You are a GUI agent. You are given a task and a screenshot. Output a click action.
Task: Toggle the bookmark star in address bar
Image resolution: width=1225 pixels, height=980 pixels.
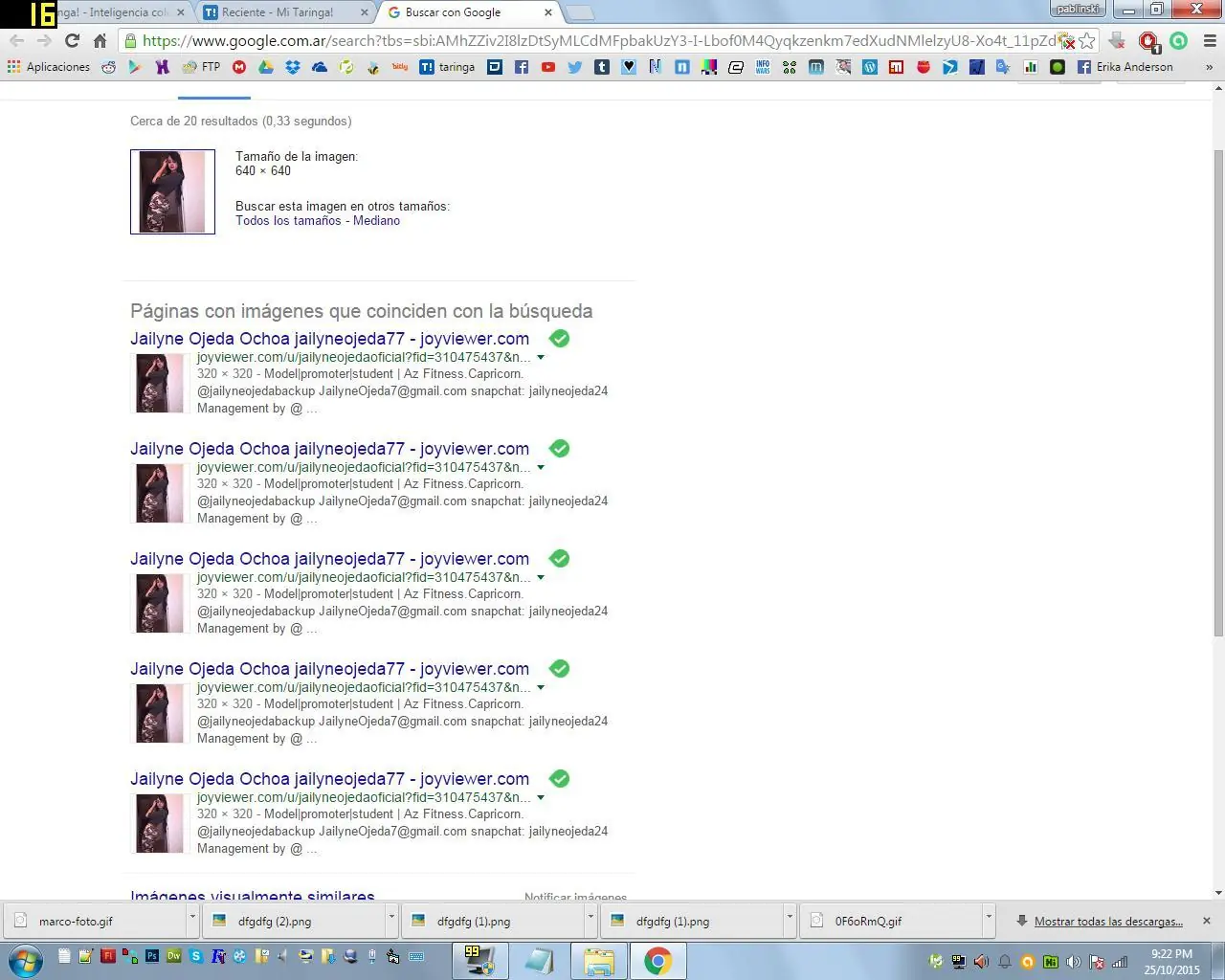[1086, 41]
